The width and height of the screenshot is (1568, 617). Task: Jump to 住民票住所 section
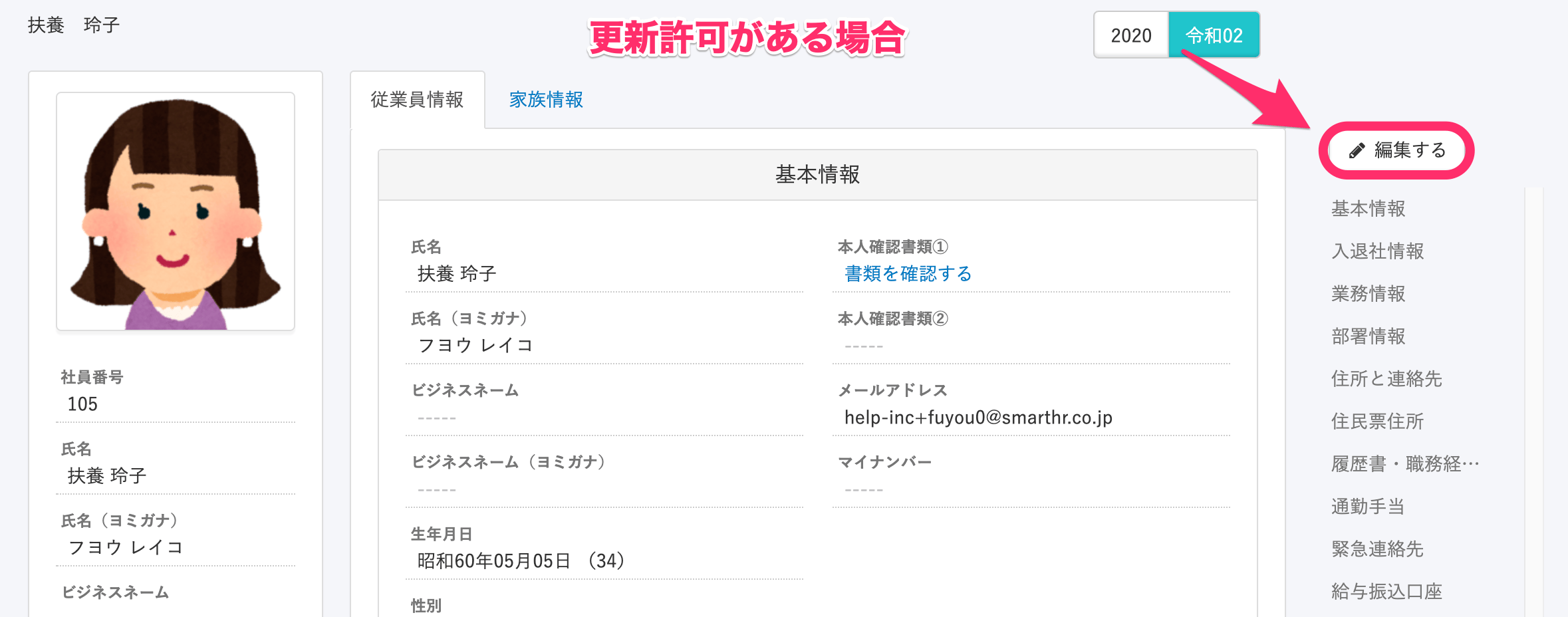(x=1378, y=422)
